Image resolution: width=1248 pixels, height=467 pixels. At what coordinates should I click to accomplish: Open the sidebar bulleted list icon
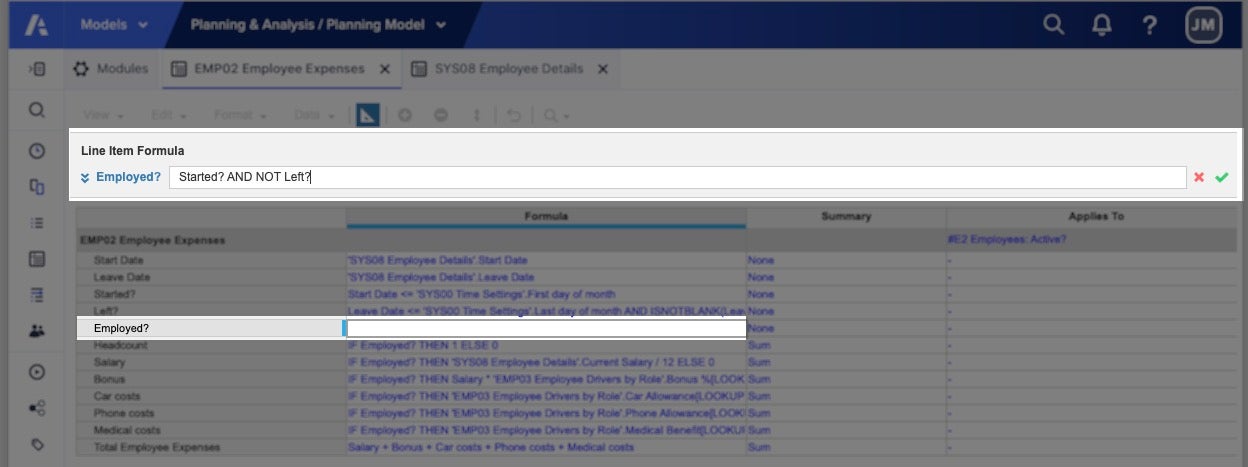point(37,222)
